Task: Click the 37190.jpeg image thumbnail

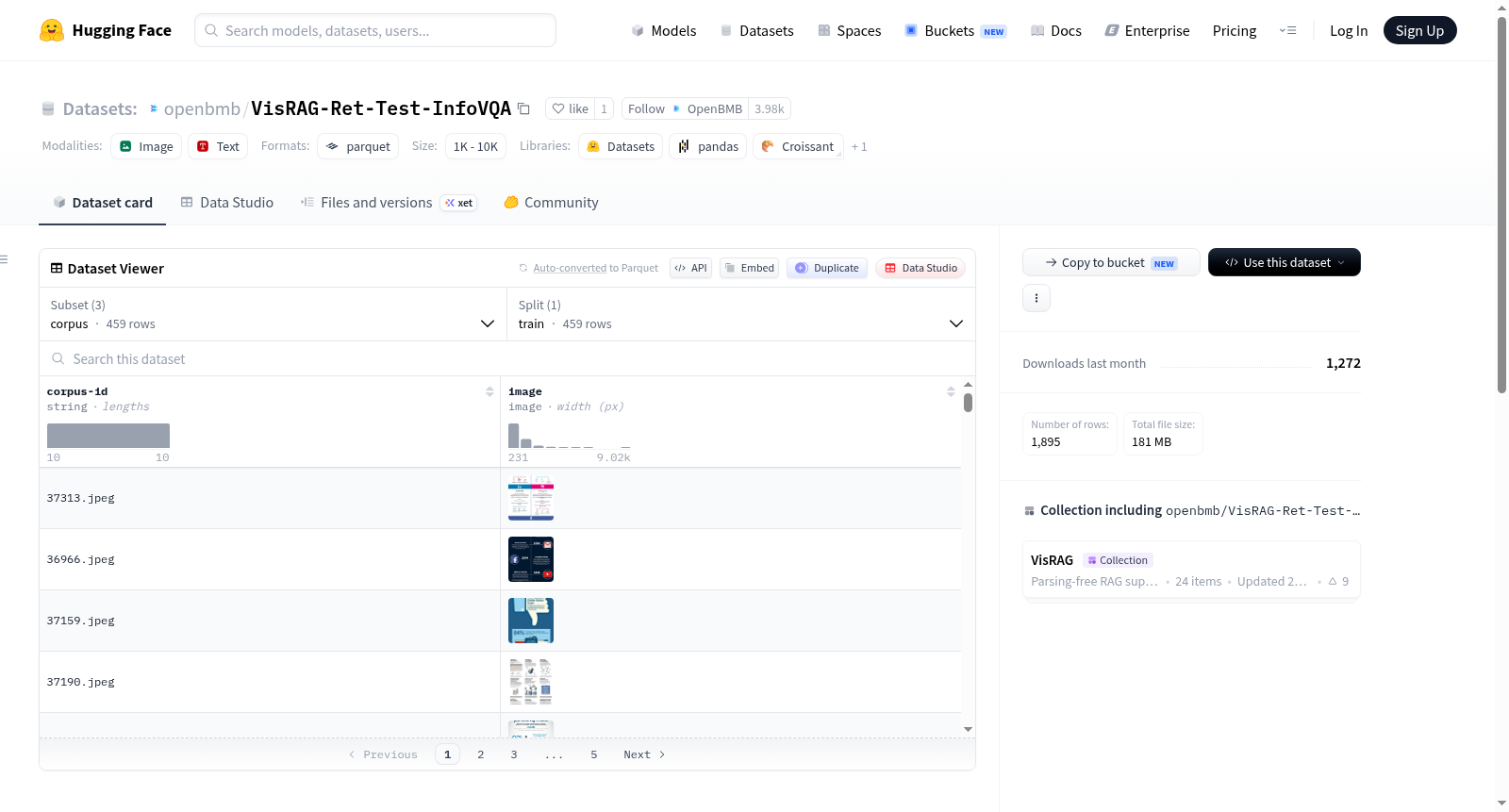Action: click(531, 682)
